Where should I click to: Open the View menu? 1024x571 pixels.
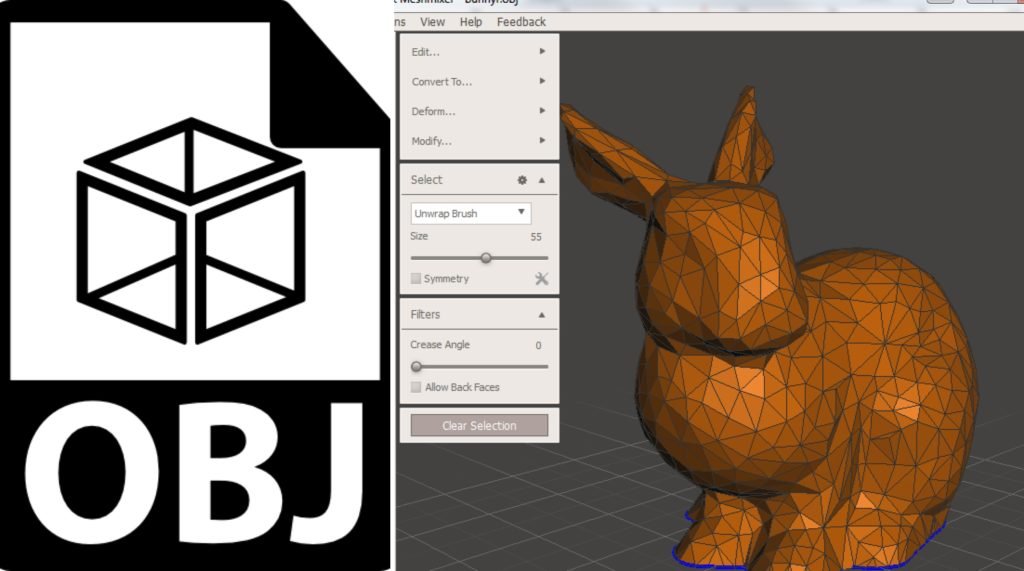432,22
